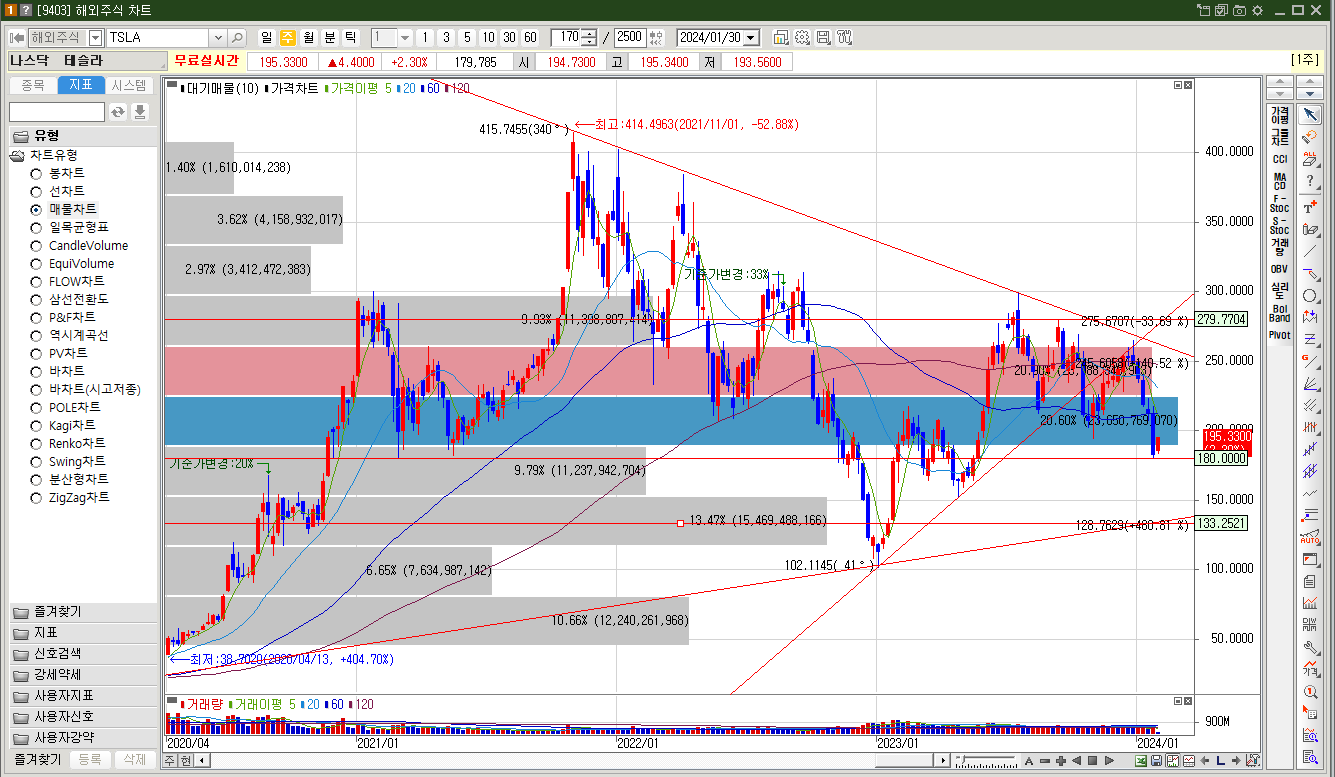The width and height of the screenshot is (1335, 777).
Task: Select the 매물차트 radio option
Action: click(36, 209)
